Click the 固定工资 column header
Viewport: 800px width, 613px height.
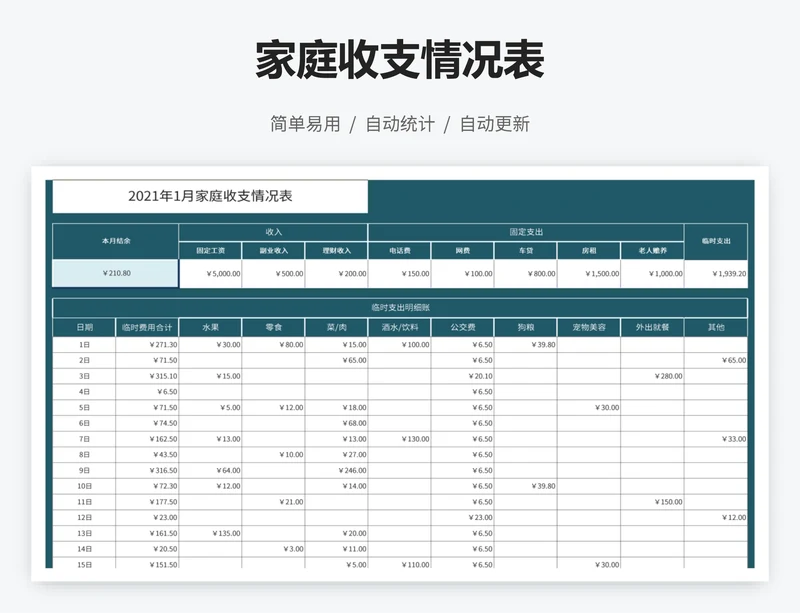211,251
